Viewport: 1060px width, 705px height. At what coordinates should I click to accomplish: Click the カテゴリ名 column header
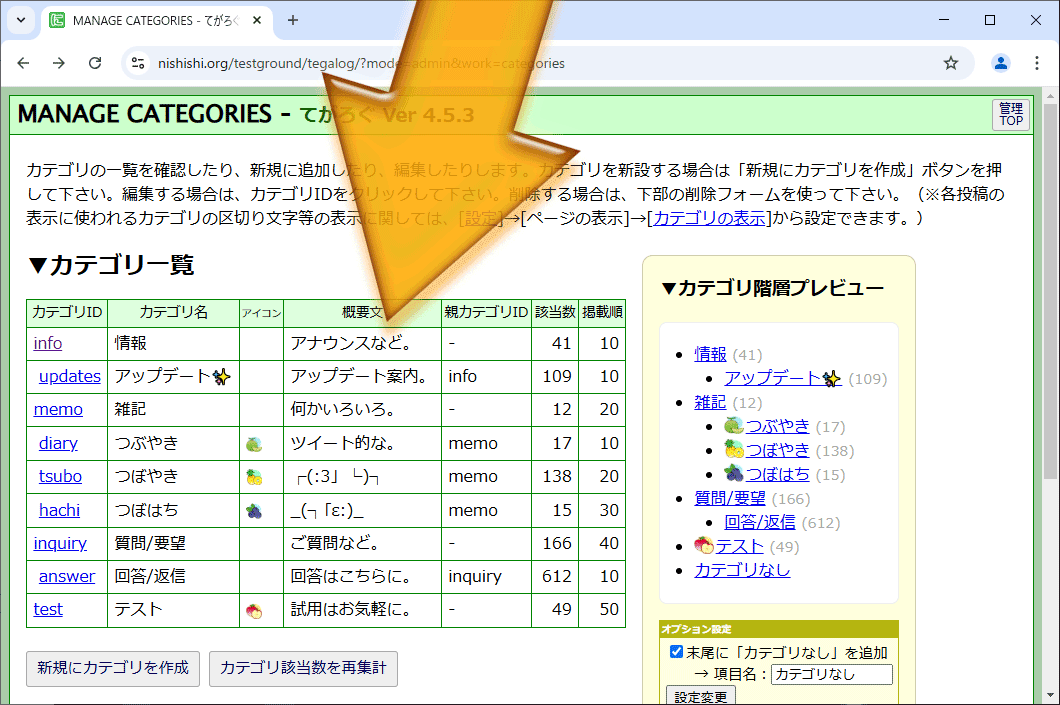(174, 313)
